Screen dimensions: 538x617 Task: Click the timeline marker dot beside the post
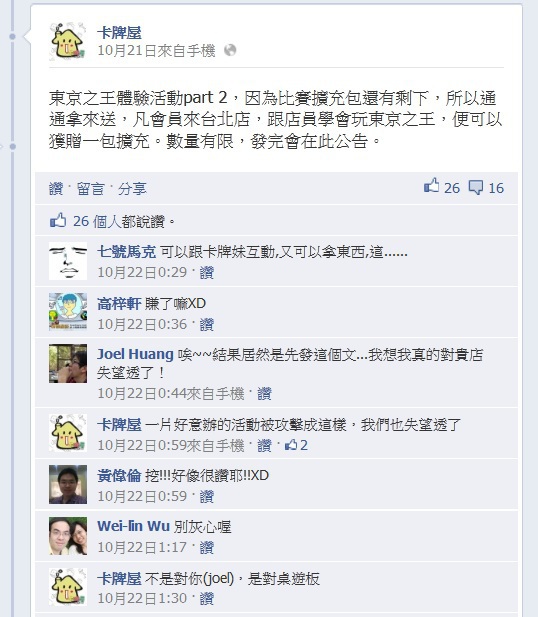pos(13,37)
